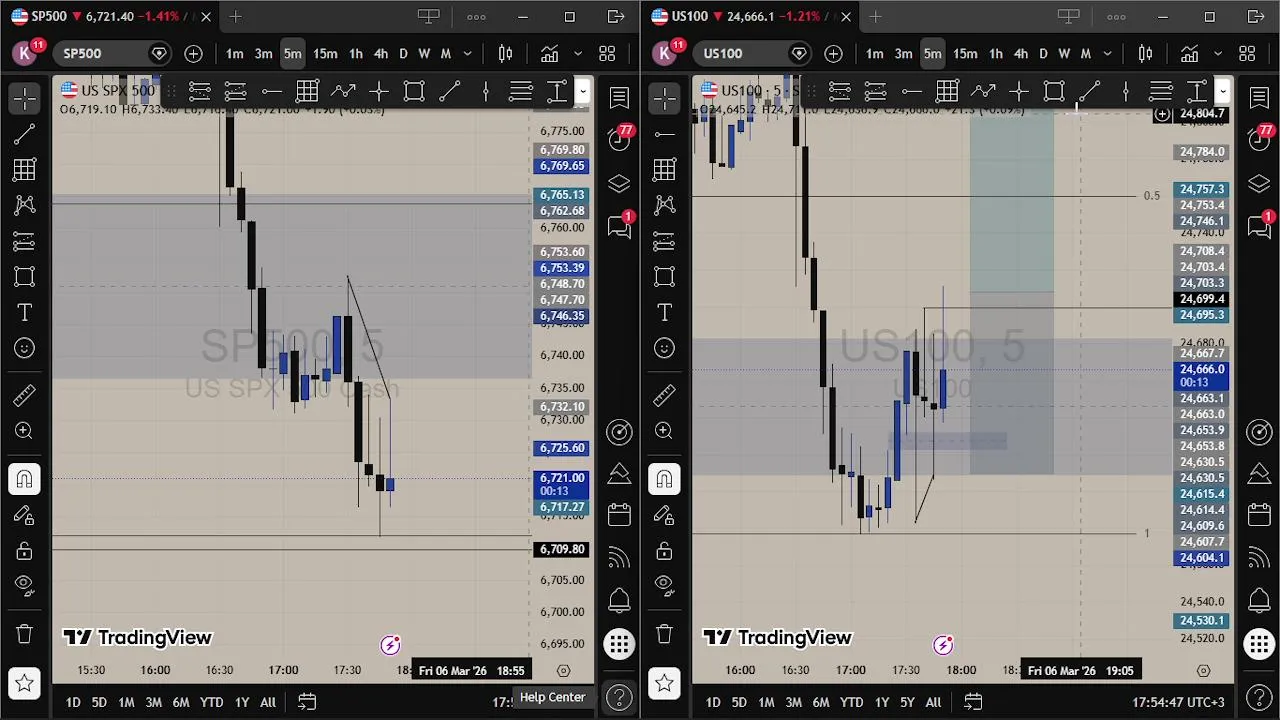Set All date range in US100 window
The width and height of the screenshot is (1280, 720).
pos(933,702)
